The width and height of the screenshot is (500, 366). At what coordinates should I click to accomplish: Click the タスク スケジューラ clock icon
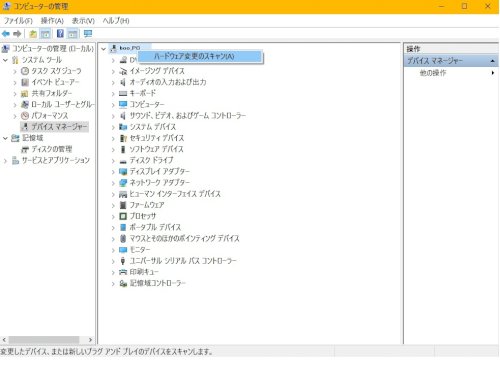point(25,71)
